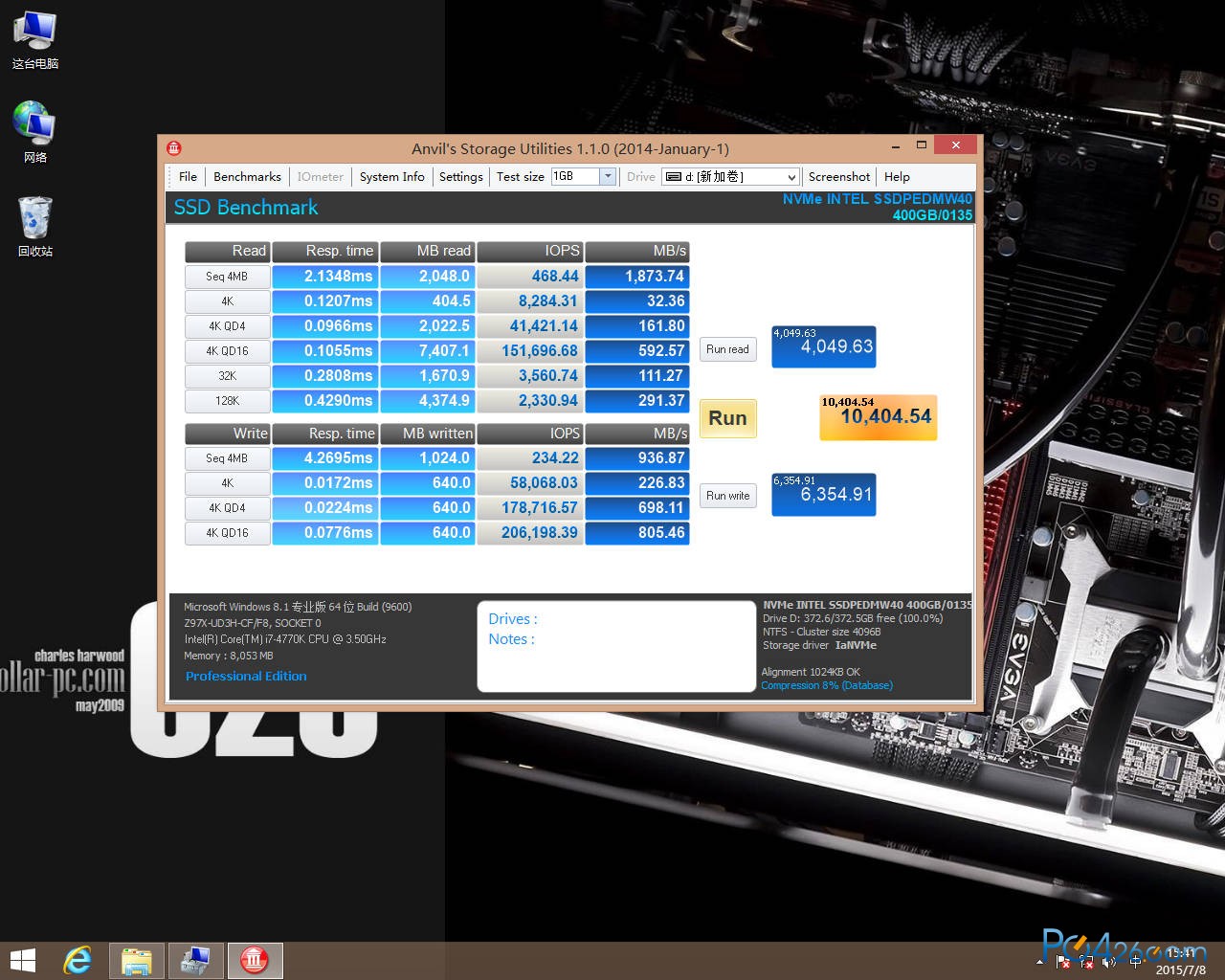Viewport: 1225px width, 980px height.
Task: Open the Screenshot menu
Action: point(838,177)
